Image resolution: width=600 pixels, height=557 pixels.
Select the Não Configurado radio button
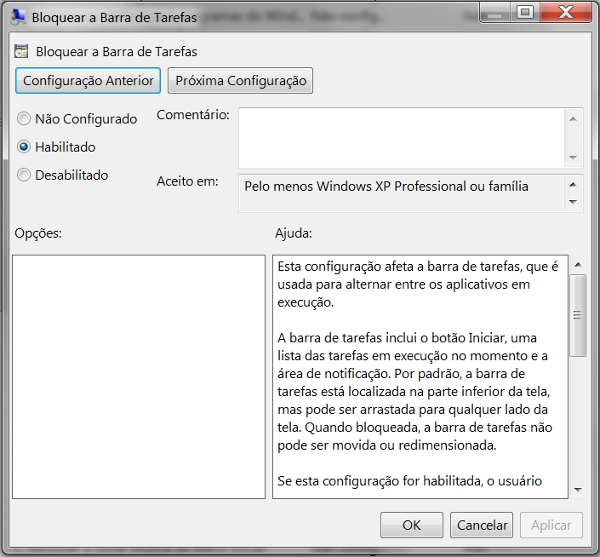point(24,119)
